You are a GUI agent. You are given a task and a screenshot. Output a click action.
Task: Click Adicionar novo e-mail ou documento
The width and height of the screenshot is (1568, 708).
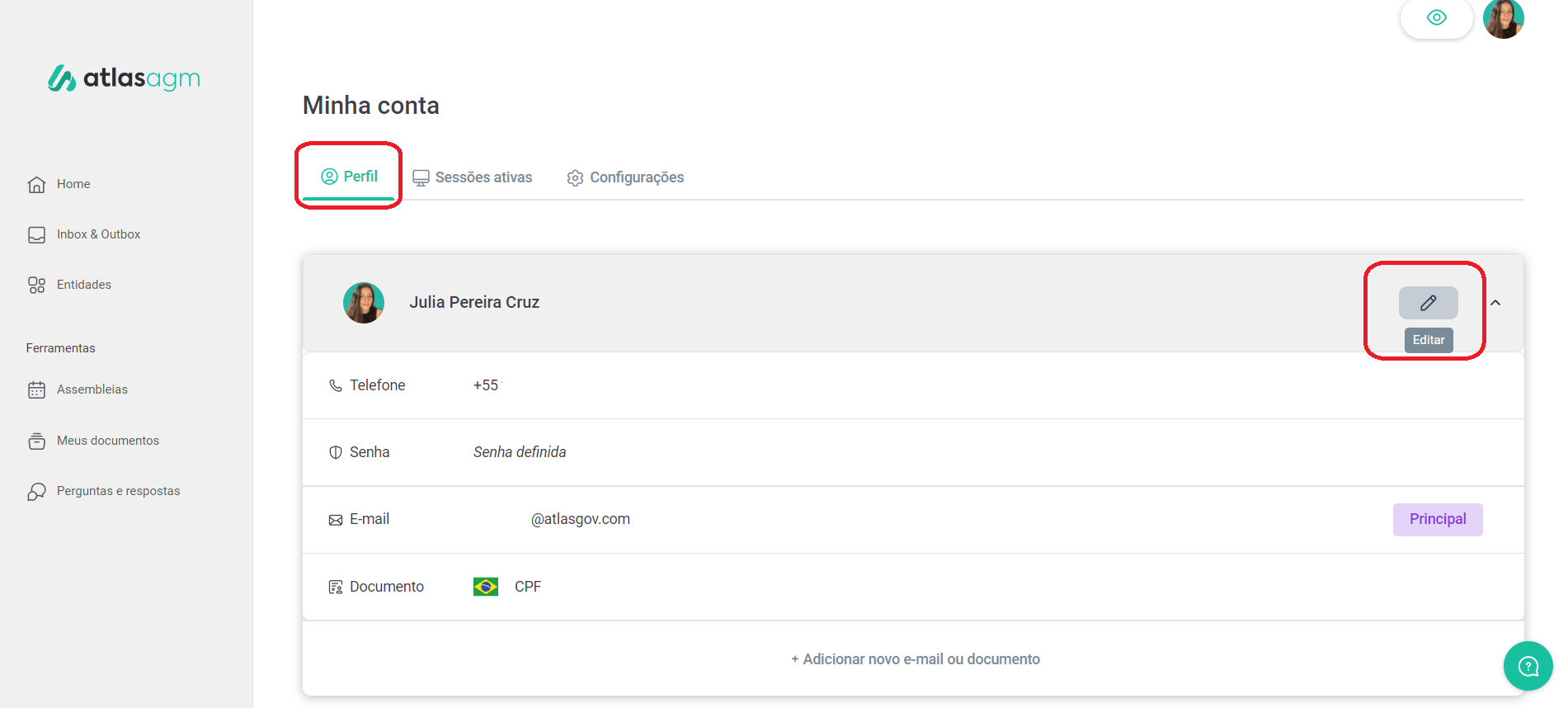click(915, 659)
